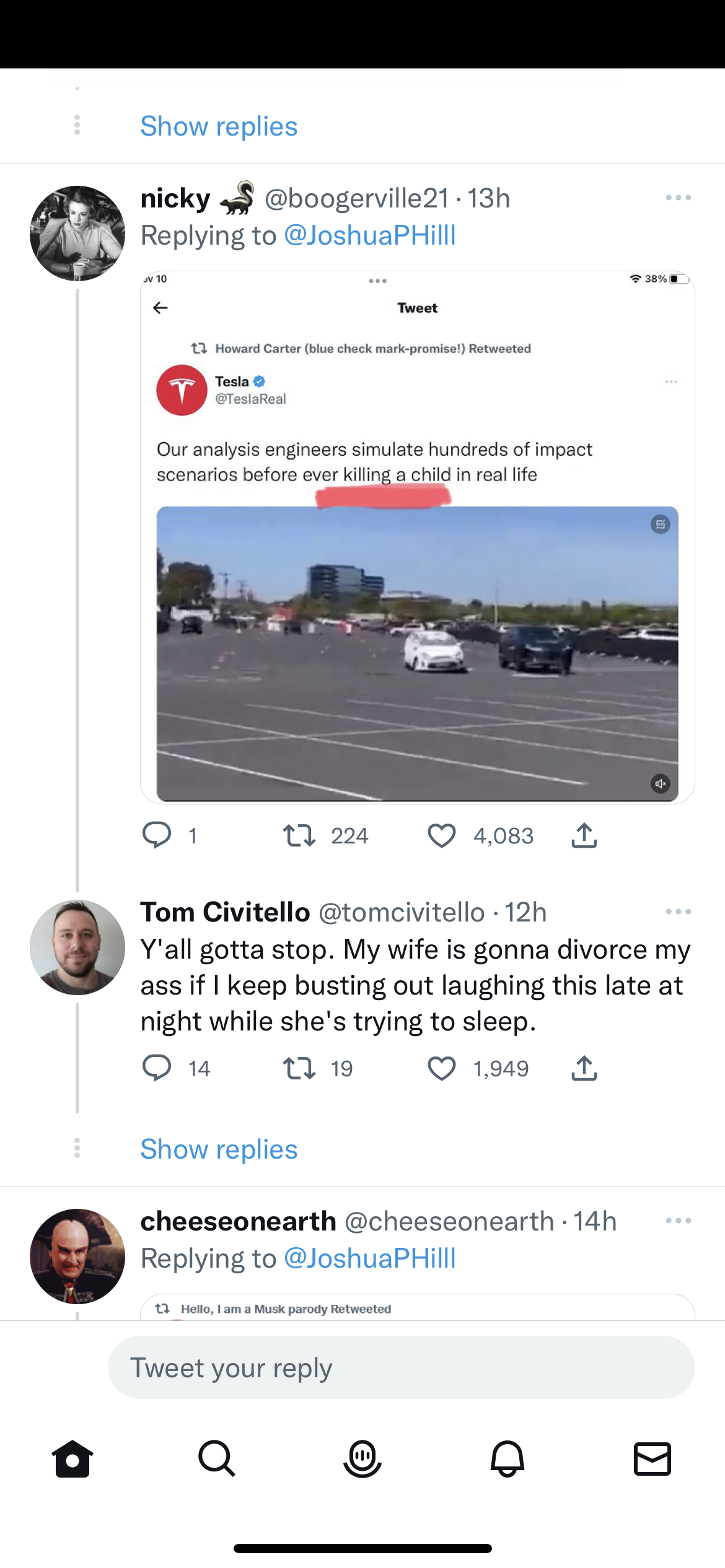Retweet nicky's reply with 224 retweets
This screenshot has width=725, height=1568.
click(299, 835)
